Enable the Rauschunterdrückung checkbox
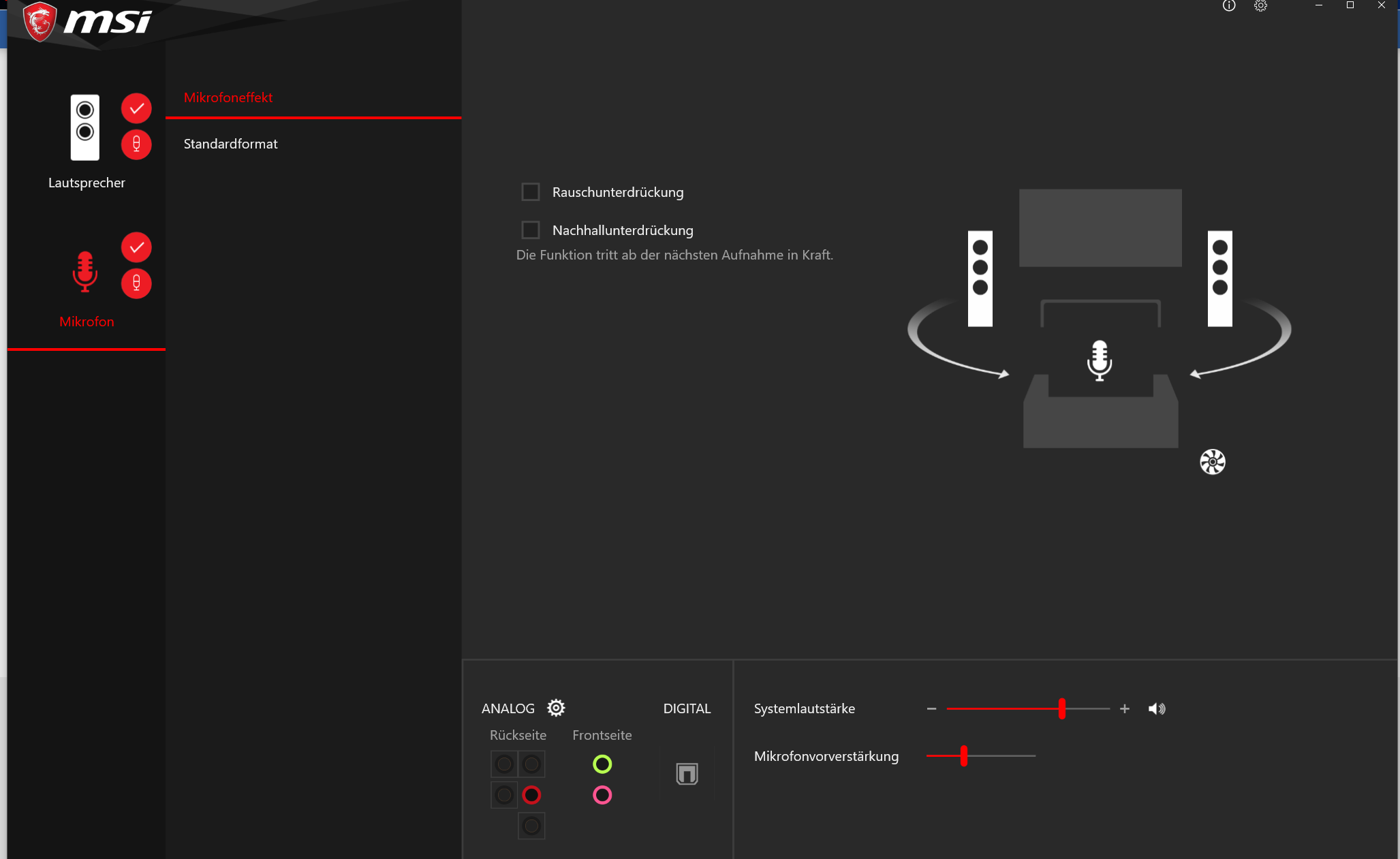This screenshot has height=859, width=1400. point(530,192)
